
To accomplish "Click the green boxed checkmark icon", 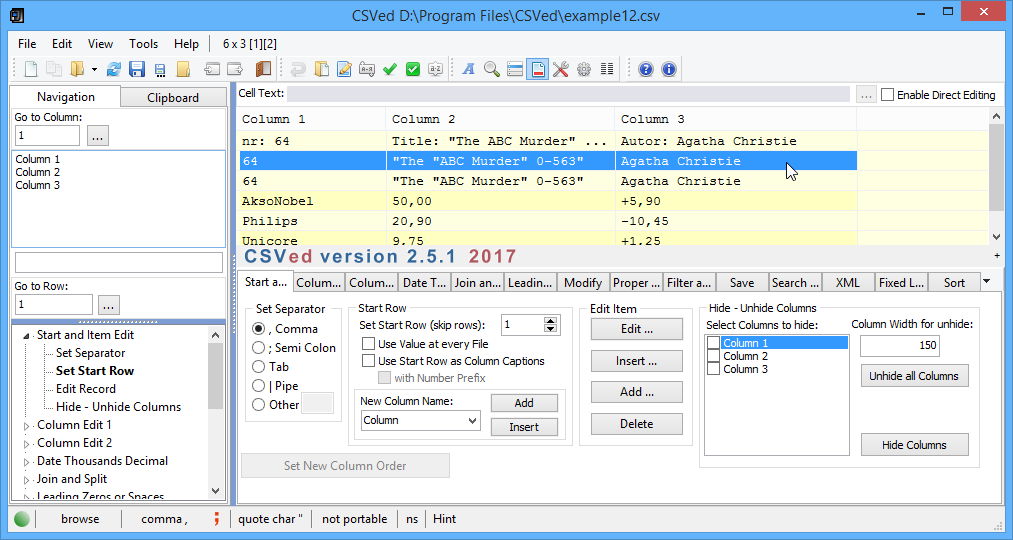I will [413, 69].
